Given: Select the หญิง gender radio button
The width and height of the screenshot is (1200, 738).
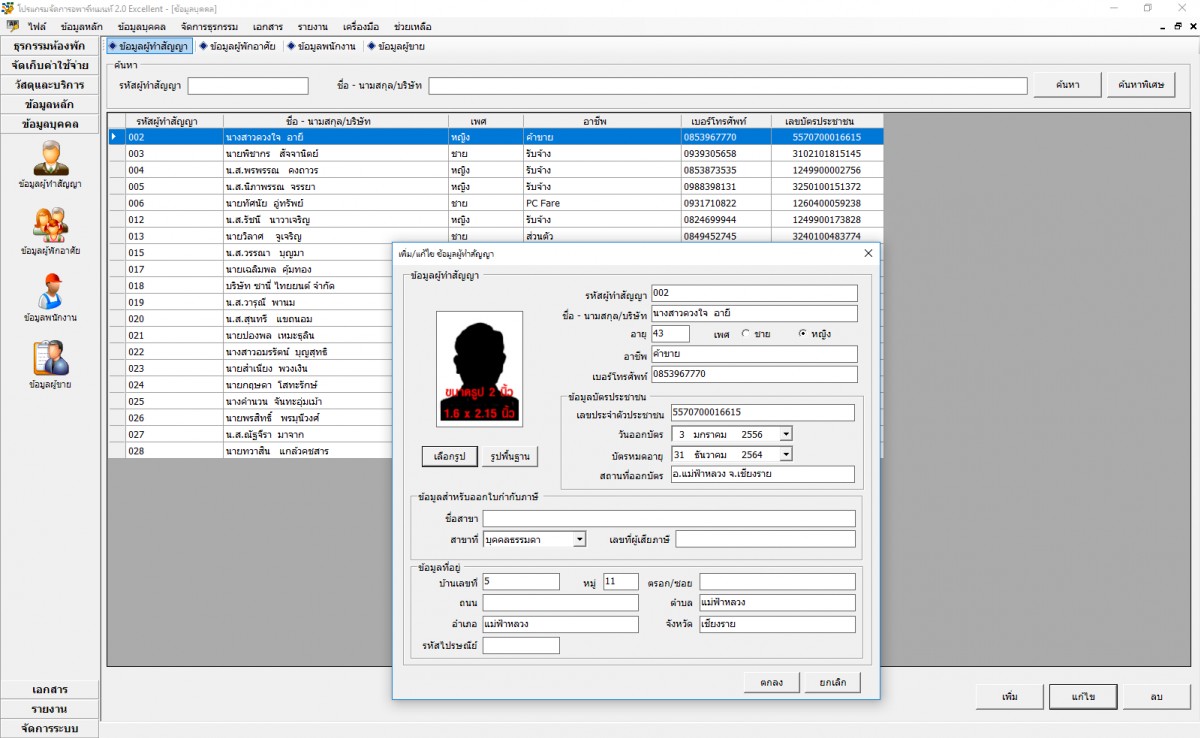Looking at the screenshot, I should [x=802, y=334].
